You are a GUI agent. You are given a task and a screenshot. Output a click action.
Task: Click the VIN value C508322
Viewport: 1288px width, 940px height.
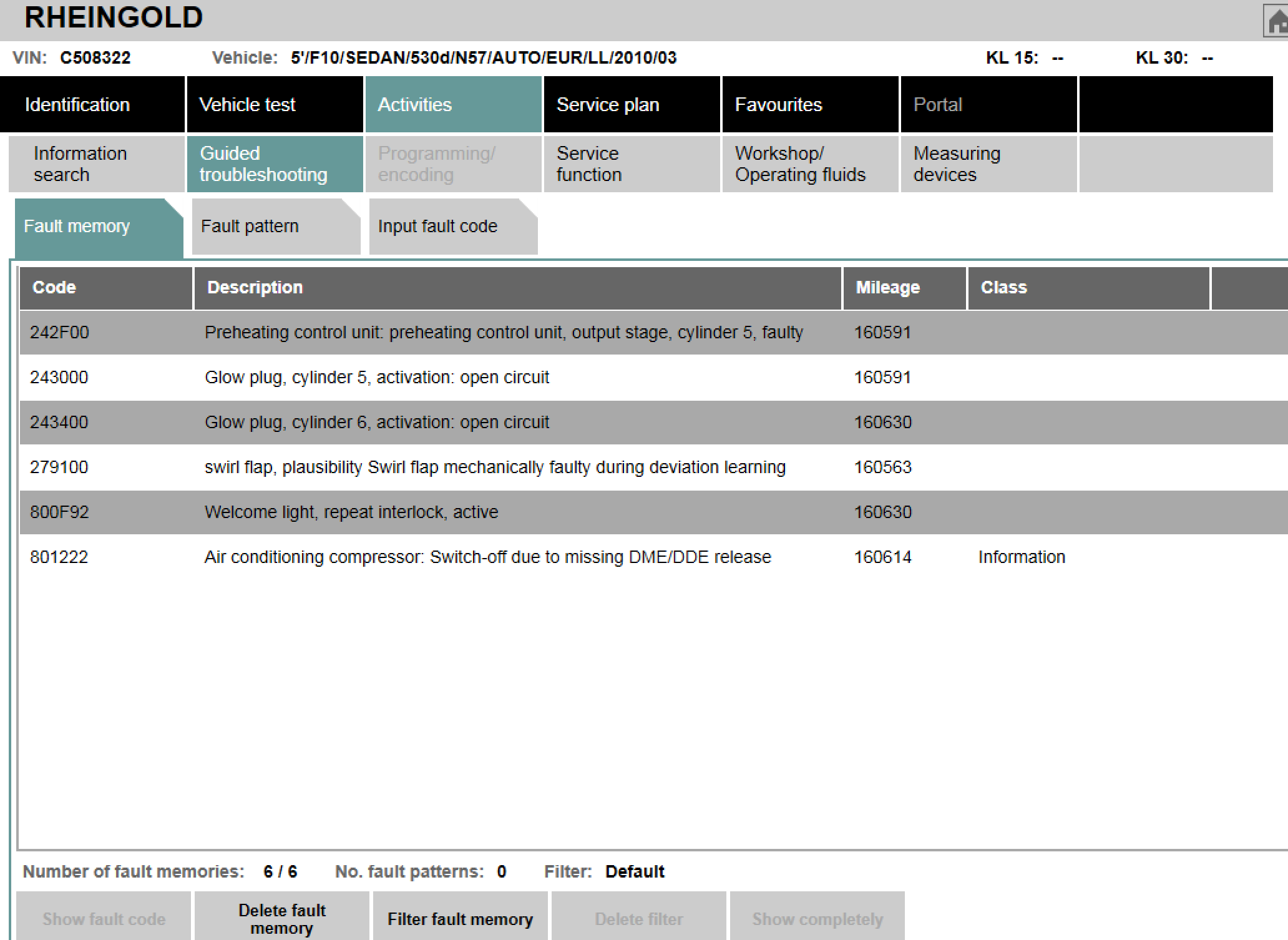pyautogui.click(x=95, y=58)
